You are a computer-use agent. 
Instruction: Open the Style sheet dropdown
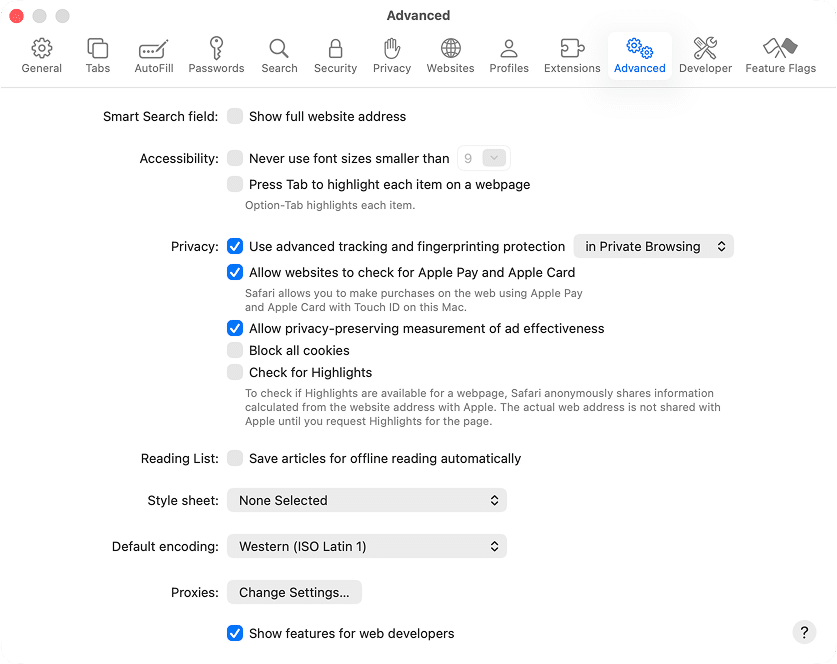pyautogui.click(x=367, y=500)
